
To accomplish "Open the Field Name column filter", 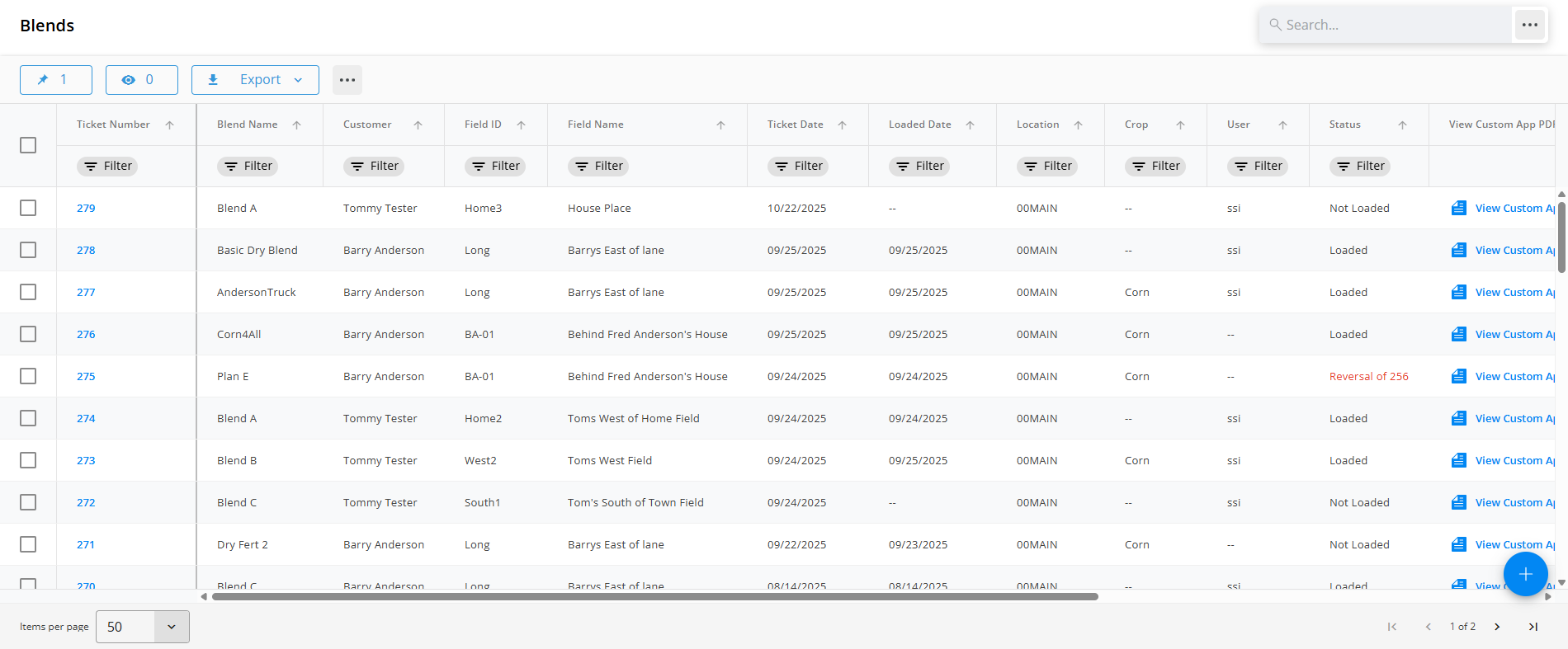I will coord(598,166).
